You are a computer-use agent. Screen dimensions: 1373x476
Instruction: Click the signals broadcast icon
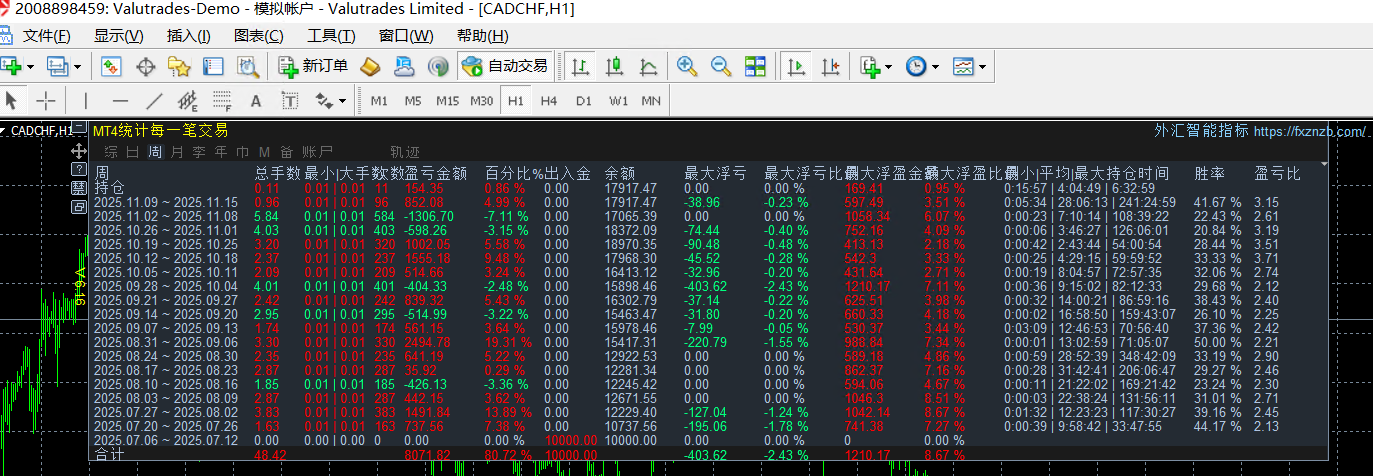point(437,67)
